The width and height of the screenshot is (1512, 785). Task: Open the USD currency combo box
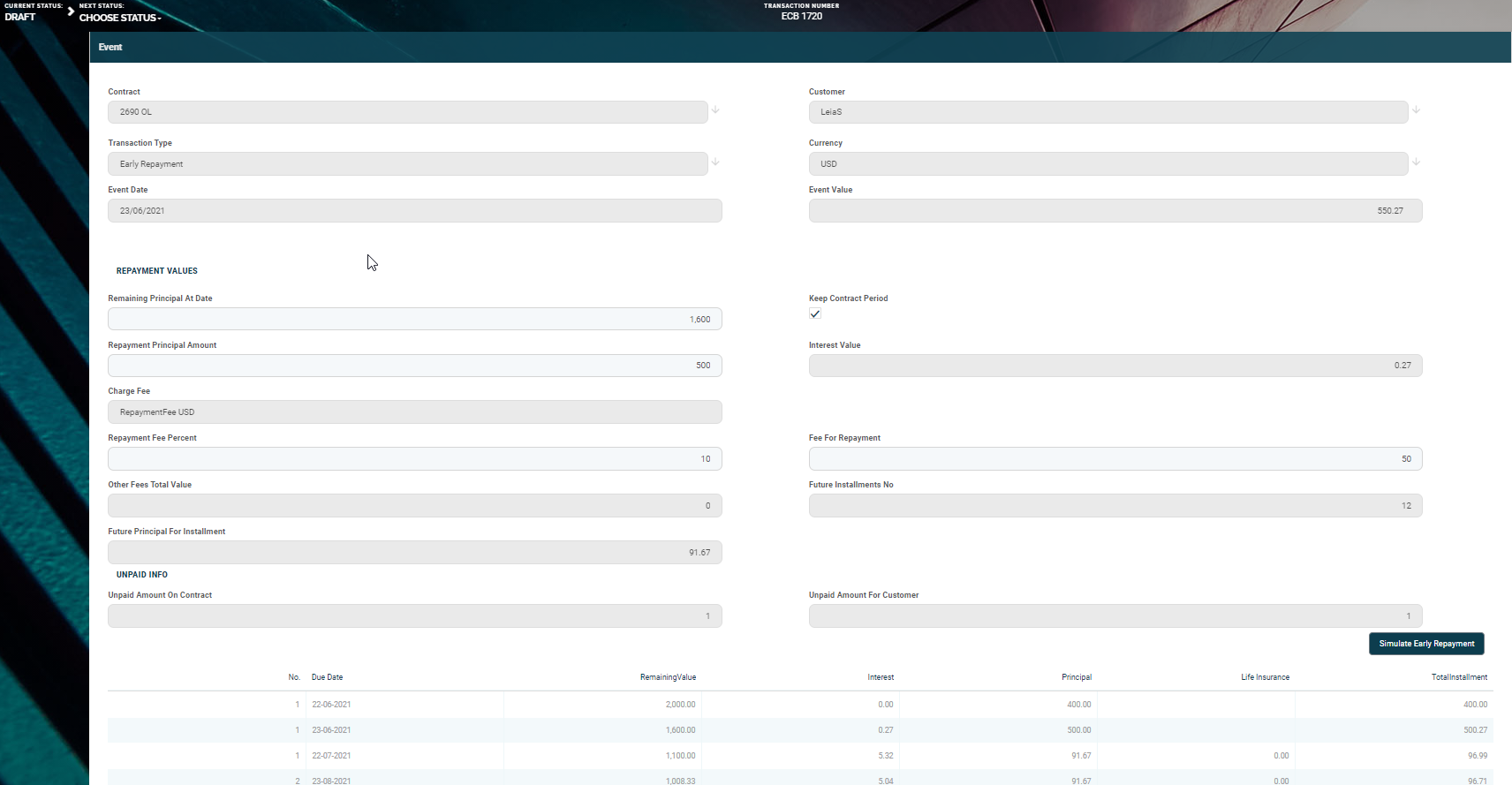pos(1108,164)
